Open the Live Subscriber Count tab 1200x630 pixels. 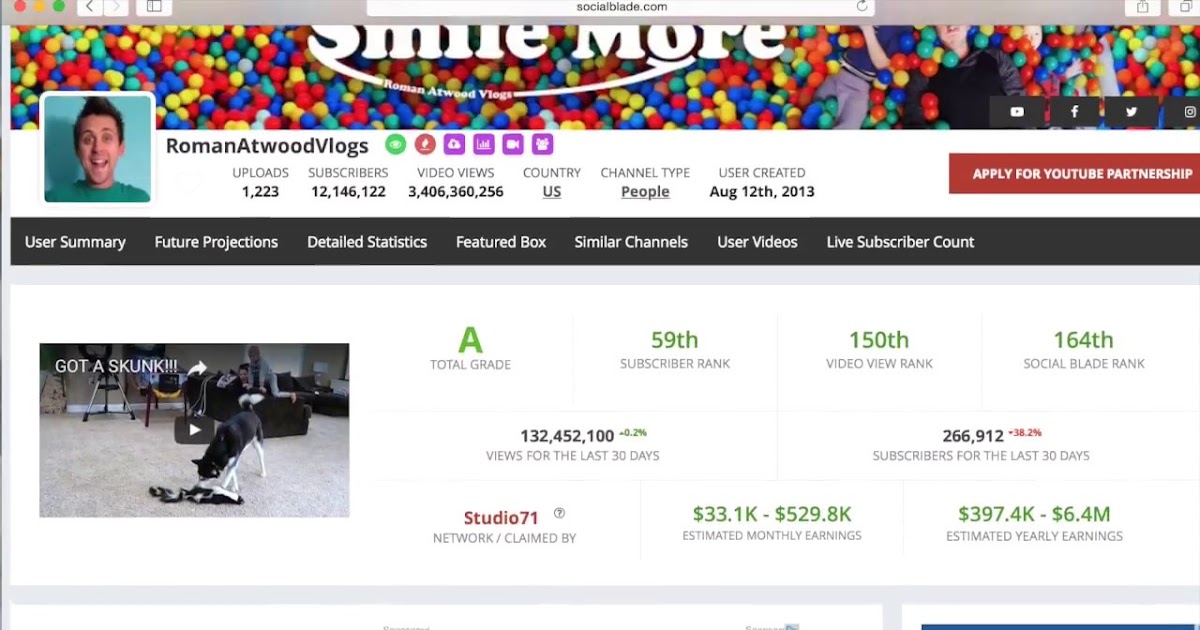click(900, 242)
